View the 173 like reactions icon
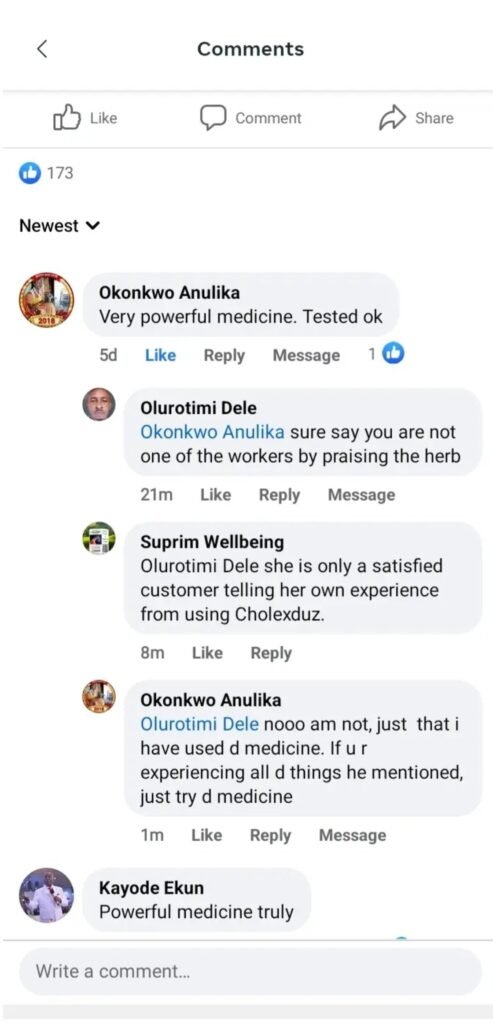This screenshot has width=493, height=1024. [29, 173]
